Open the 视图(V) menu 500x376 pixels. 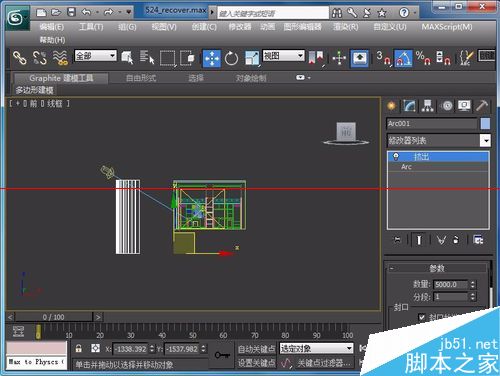[164, 27]
